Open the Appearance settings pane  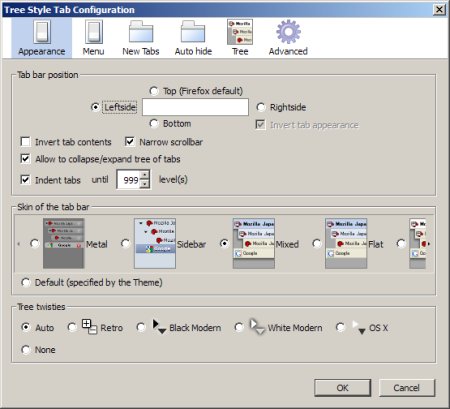click(x=42, y=38)
